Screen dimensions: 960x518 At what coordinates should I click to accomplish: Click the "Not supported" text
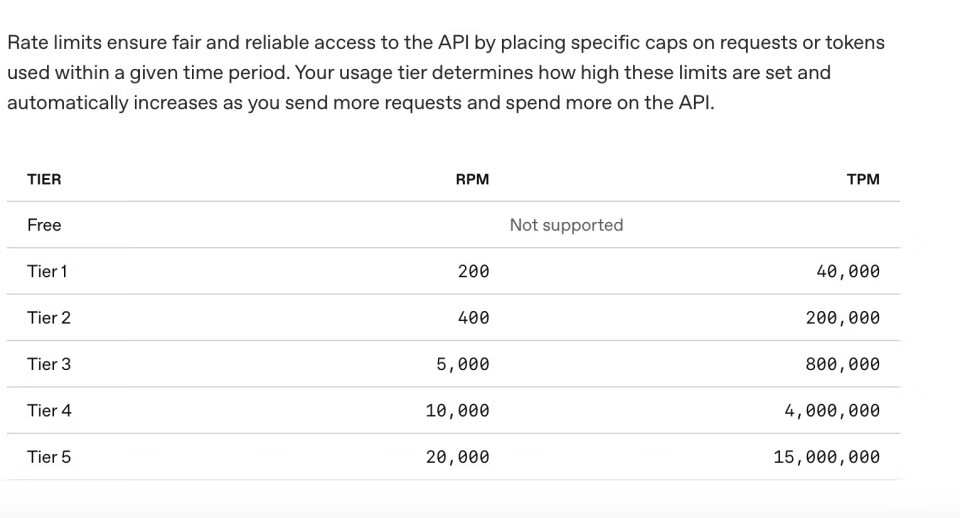click(x=566, y=225)
